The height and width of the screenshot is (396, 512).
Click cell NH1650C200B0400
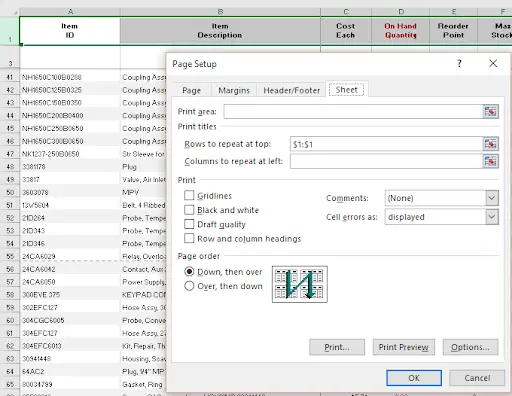coord(70,116)
